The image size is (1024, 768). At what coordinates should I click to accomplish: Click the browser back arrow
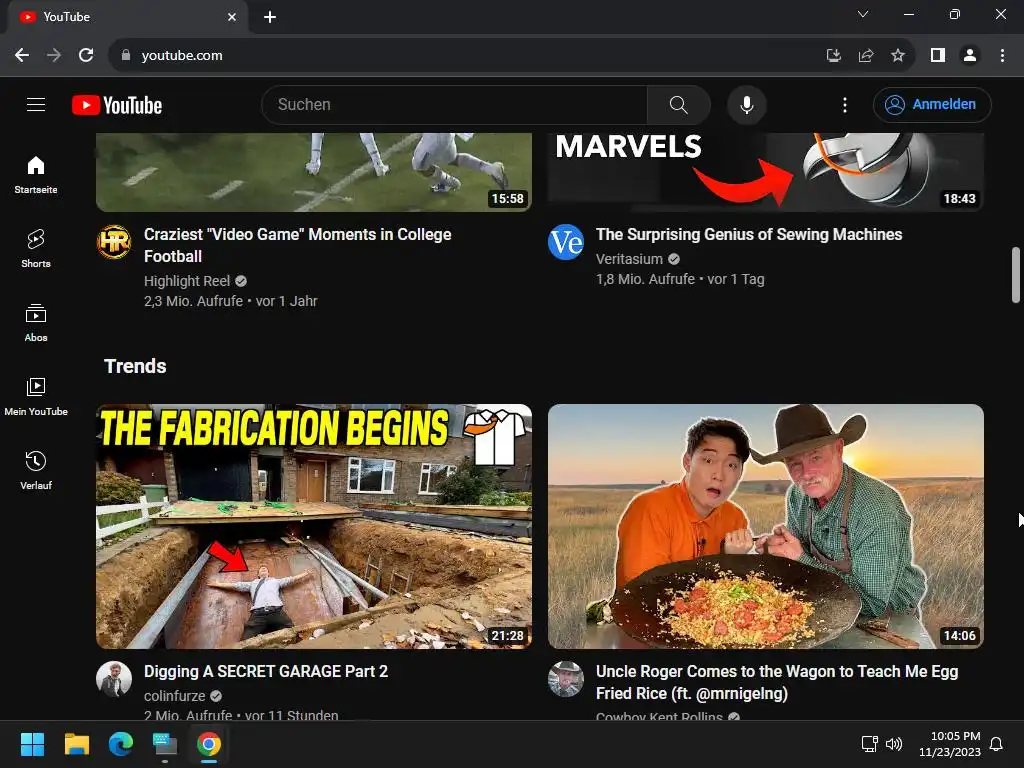22,56
